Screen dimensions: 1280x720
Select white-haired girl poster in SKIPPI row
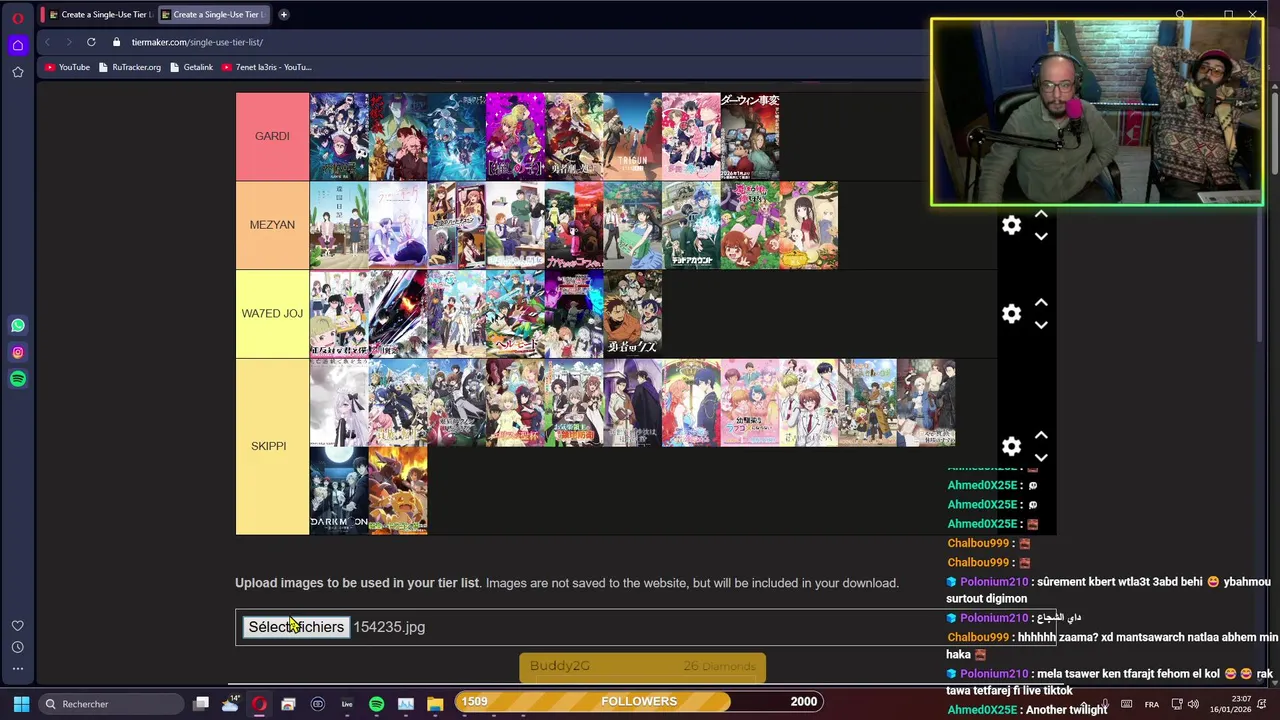click(x=339, y=402)
